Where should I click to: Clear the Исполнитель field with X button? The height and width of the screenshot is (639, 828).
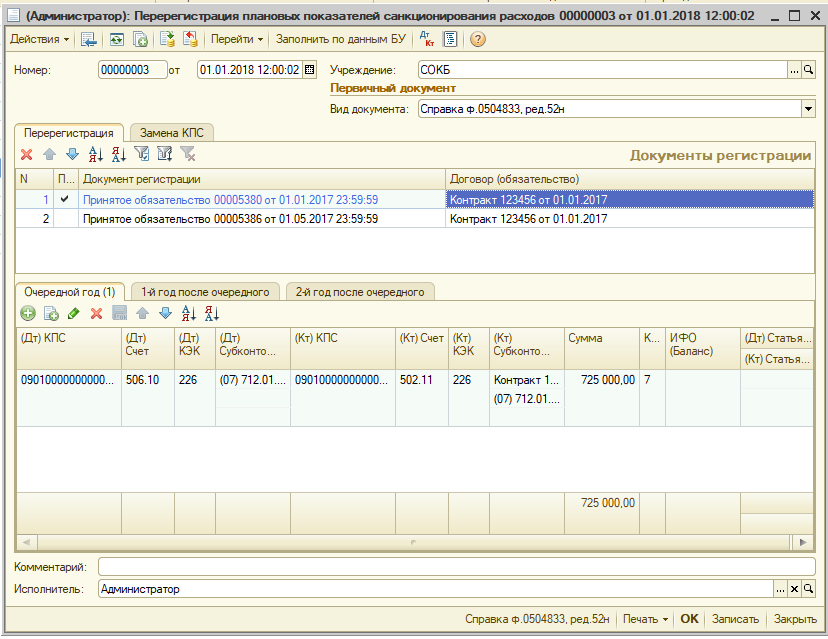point(795,589)
